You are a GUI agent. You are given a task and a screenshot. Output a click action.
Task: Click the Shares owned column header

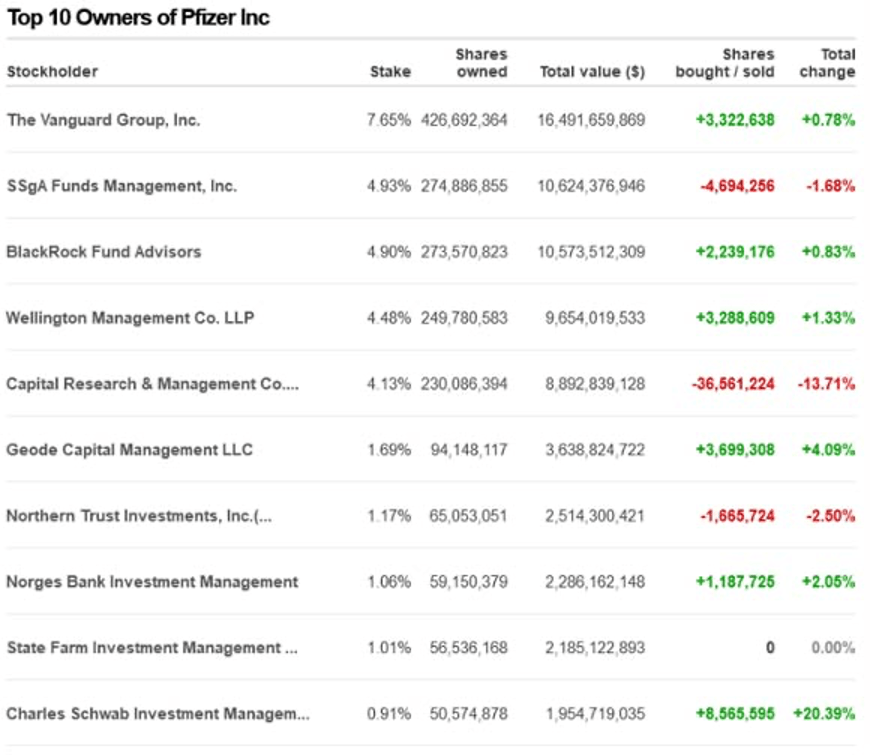point(481,63)
